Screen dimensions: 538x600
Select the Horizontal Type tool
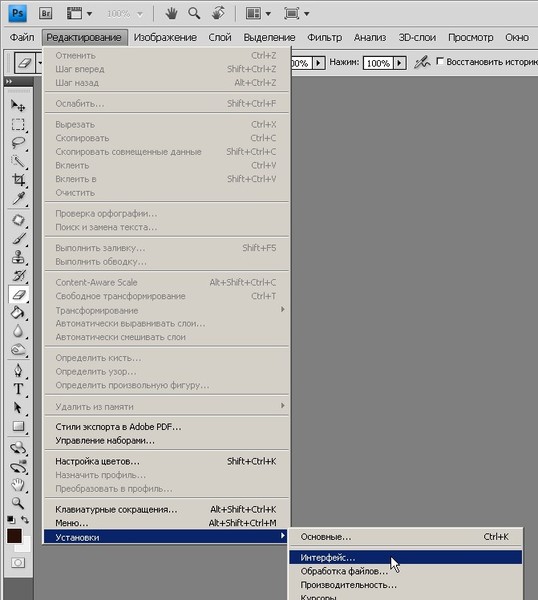[18, 389]
